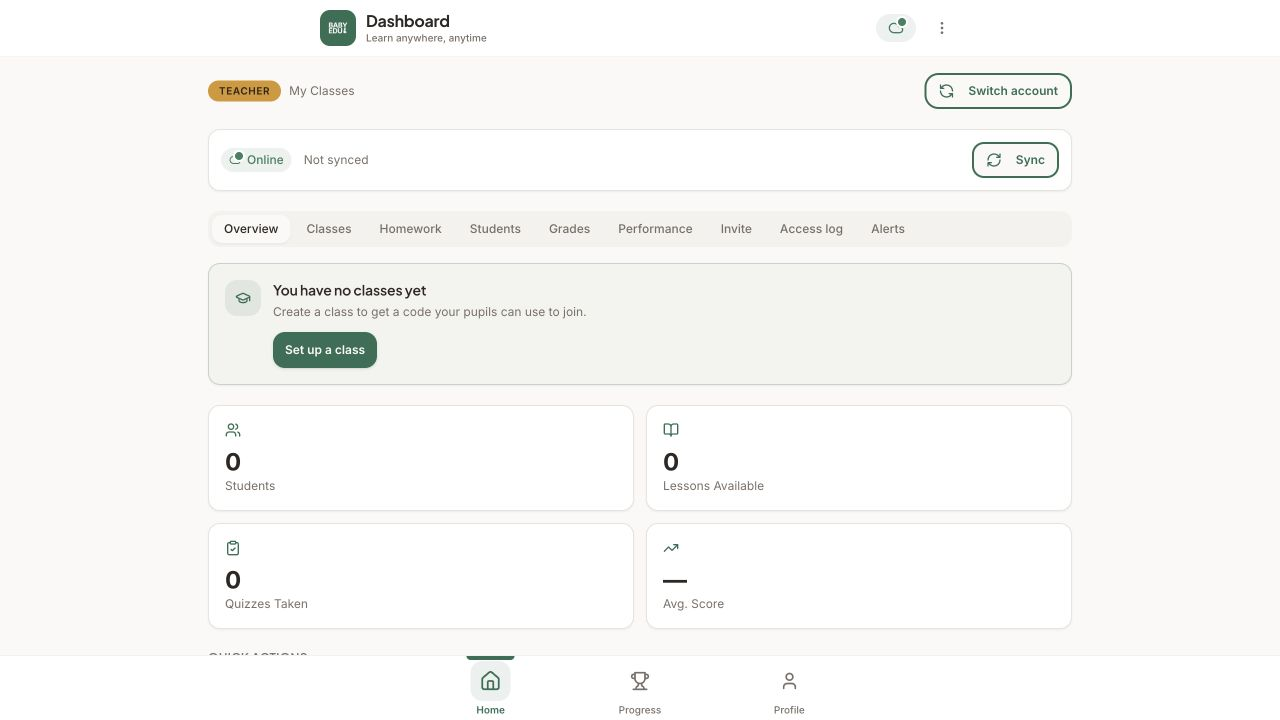Screen dimensions: 1280x720
Task: Click the Avg. Score trend icon
Action: click(x=671, y=548)
